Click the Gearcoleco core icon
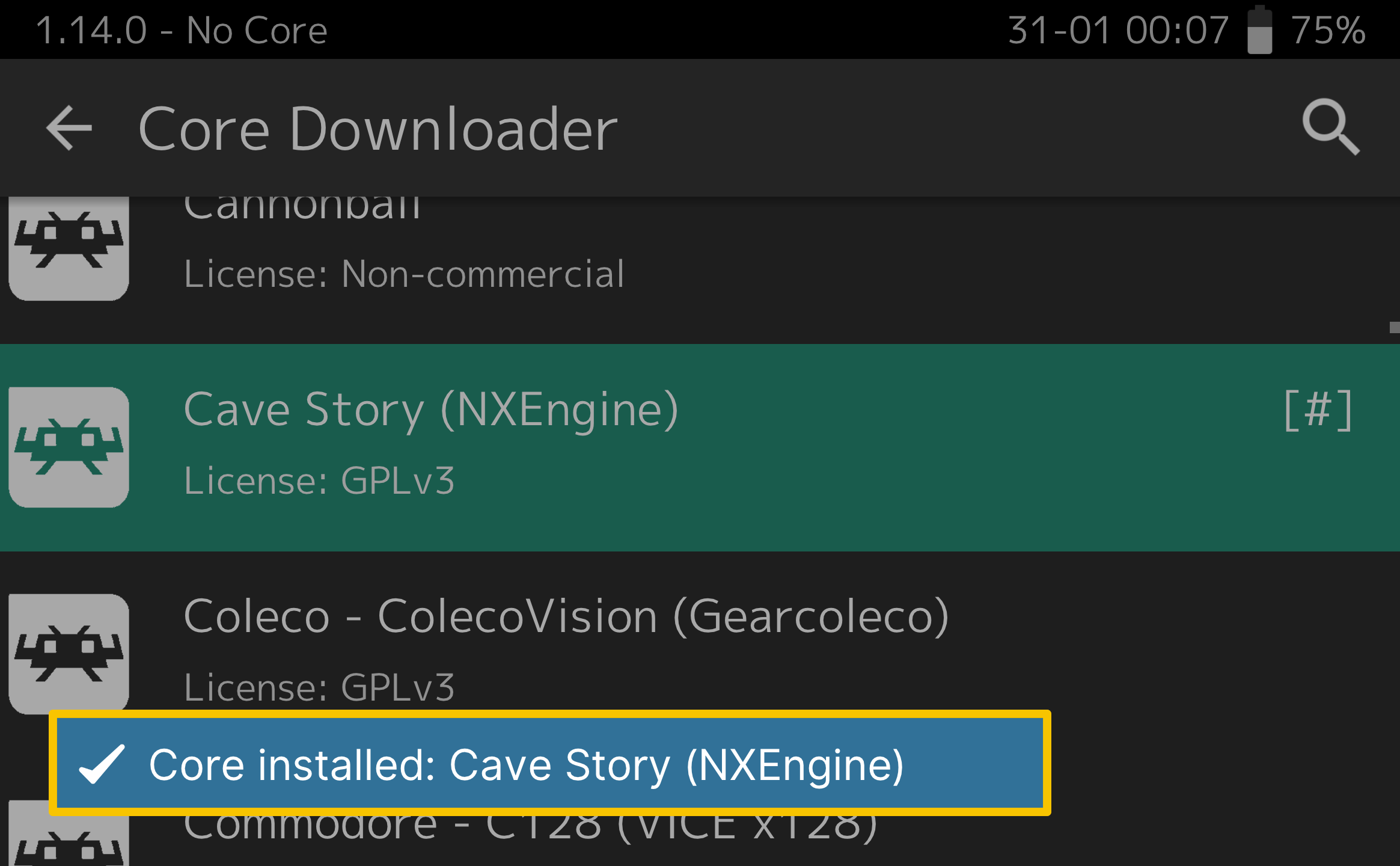The width and height of the screenshot is (1400, 866). (69, 654)
